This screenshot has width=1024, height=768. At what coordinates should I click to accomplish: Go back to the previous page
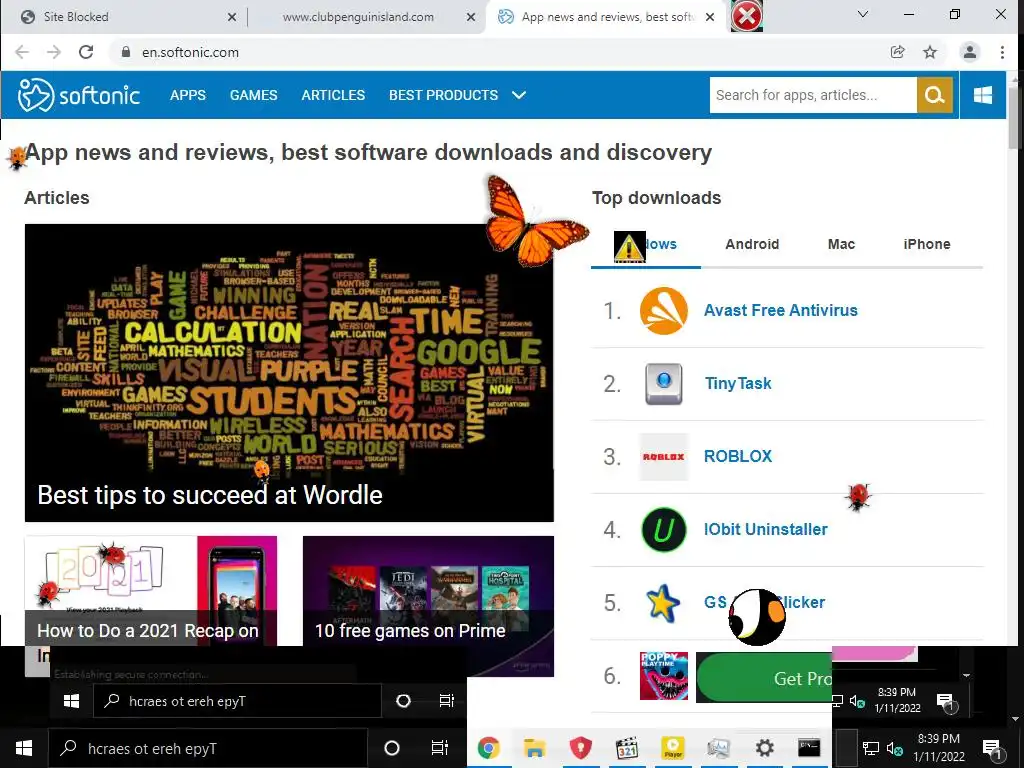[x=22, y=52]
